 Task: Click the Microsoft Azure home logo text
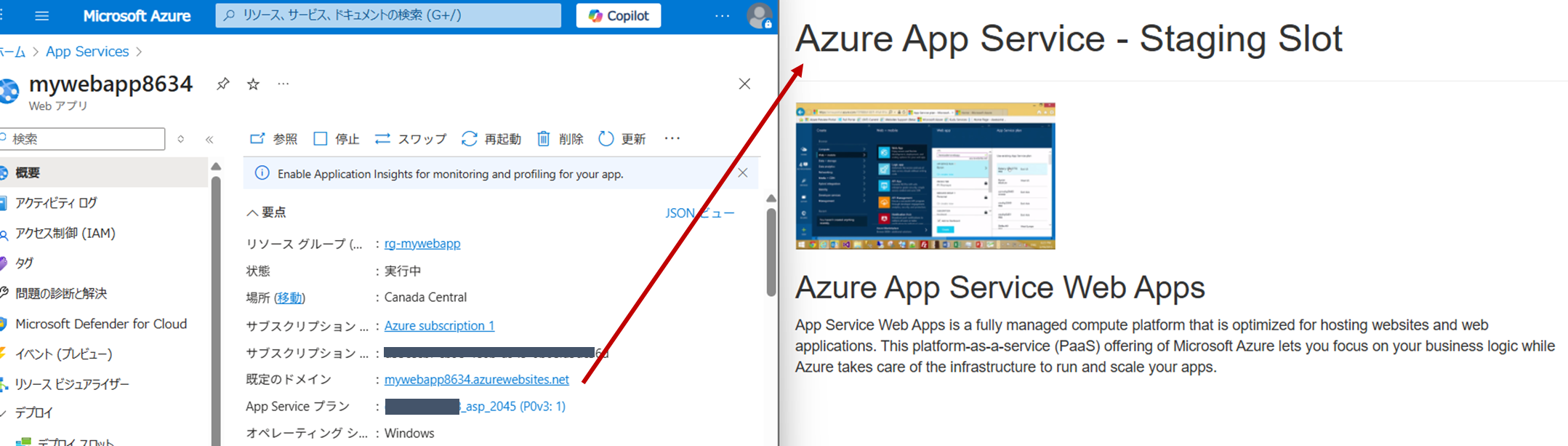(137, 16)
